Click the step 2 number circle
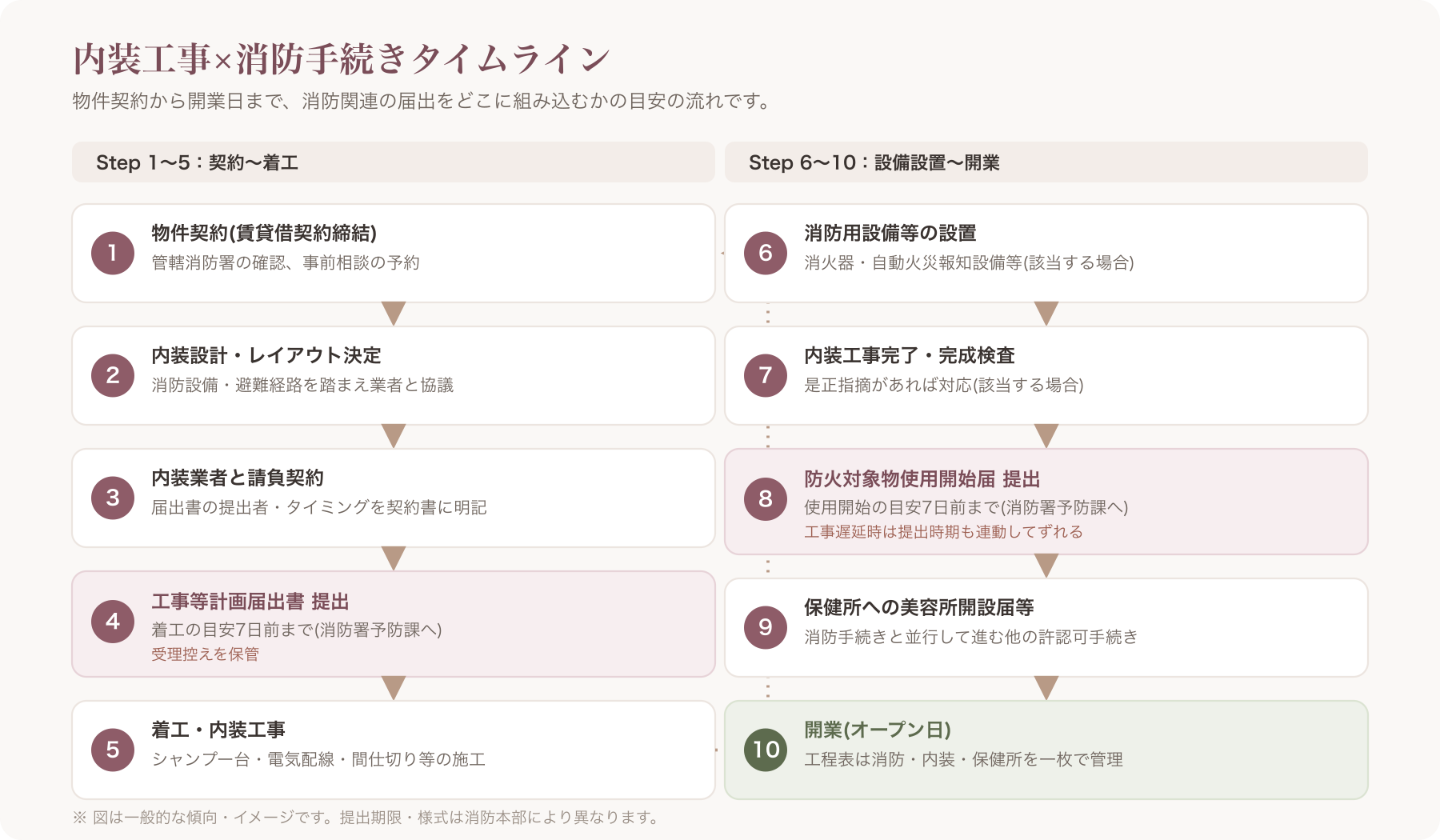 pyautogui.click(x=113, y=375)
